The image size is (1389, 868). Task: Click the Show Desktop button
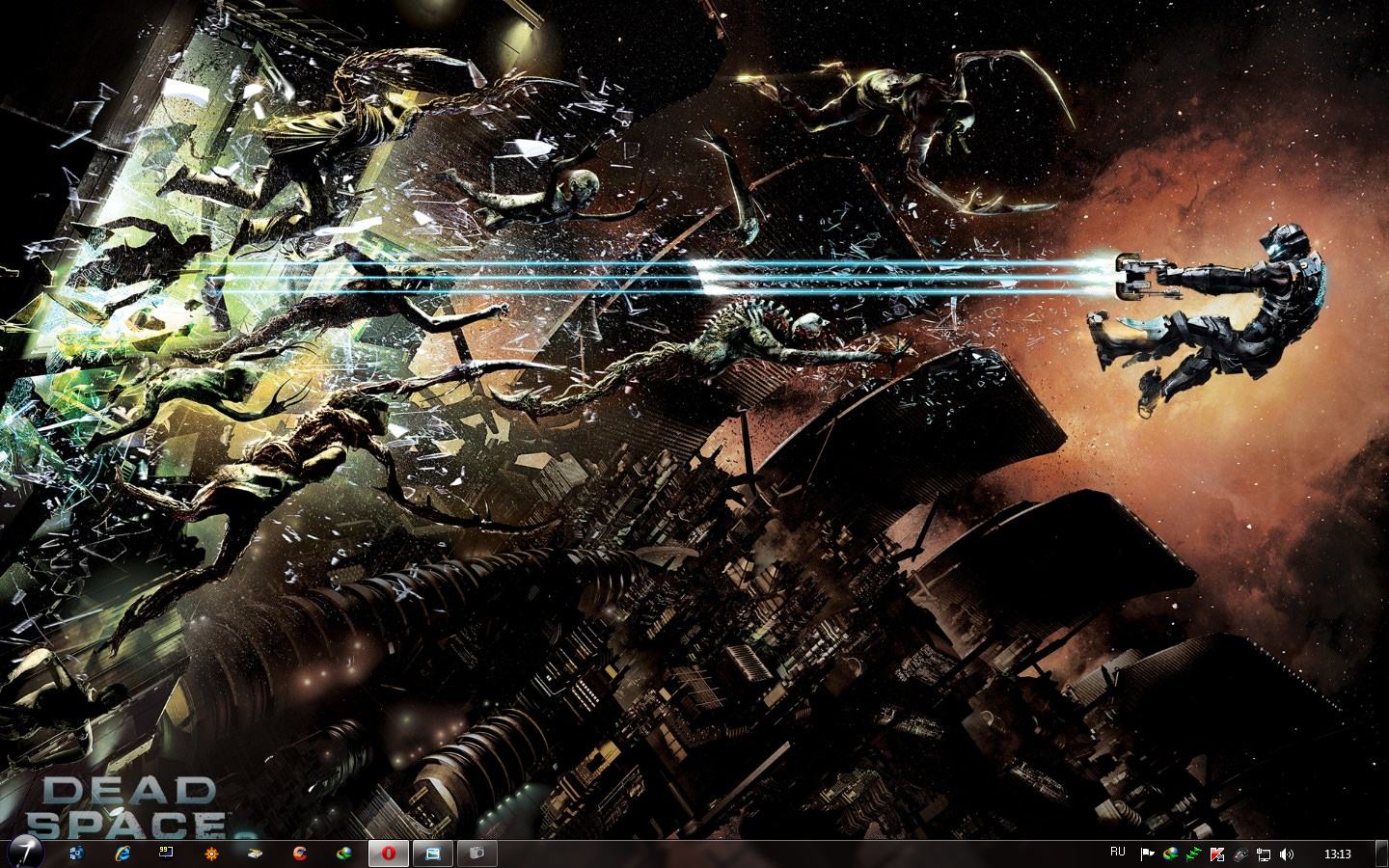tap(1382, 854)
